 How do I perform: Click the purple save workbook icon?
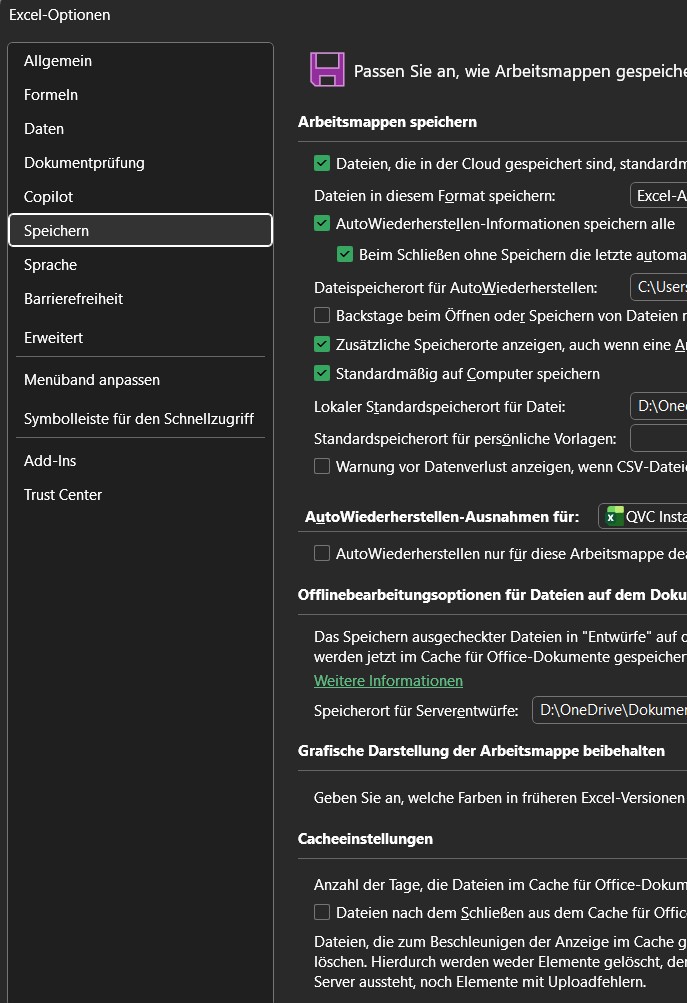(x=327, y=70)
